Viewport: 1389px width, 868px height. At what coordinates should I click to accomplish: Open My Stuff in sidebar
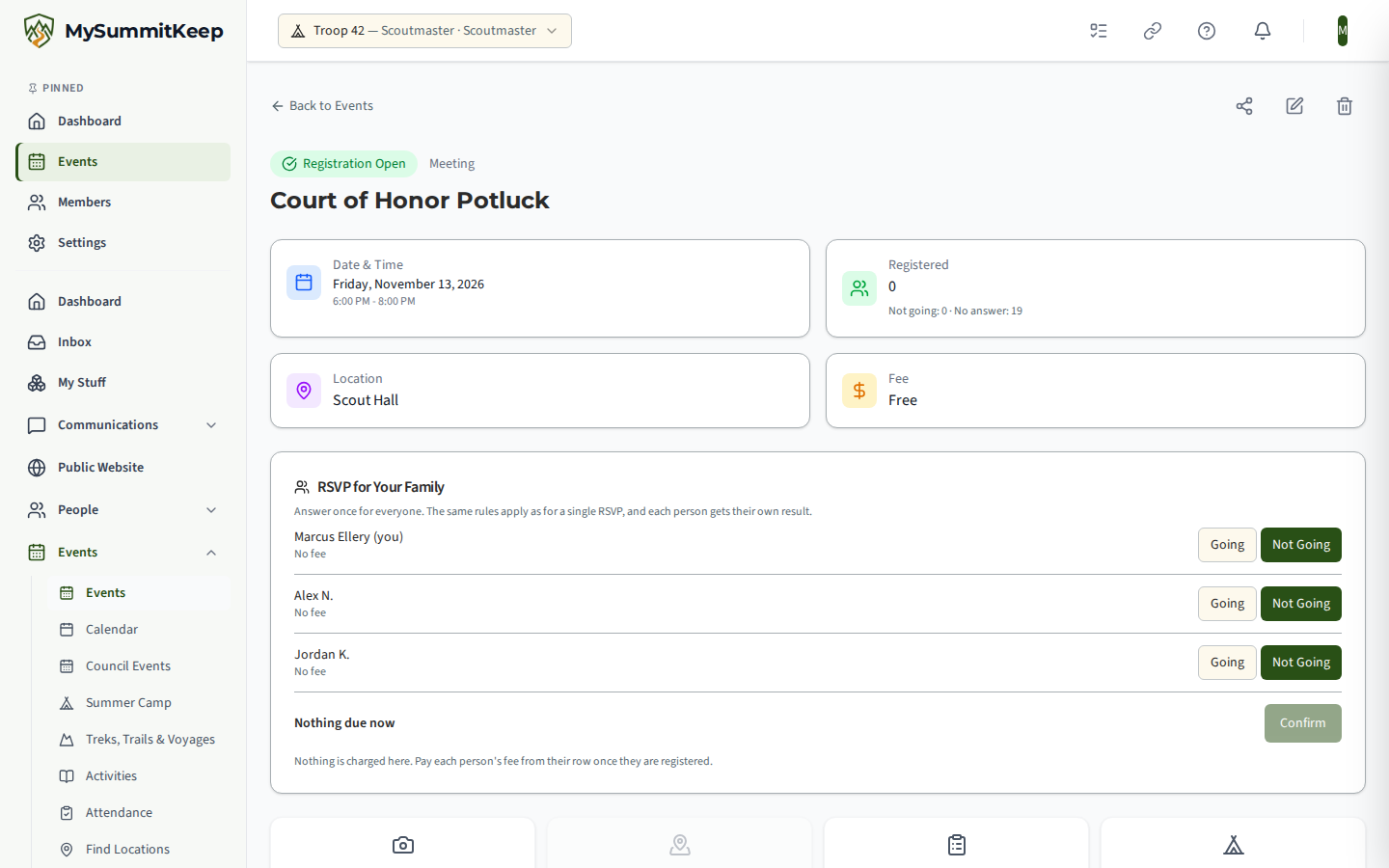tap(123, 383)
